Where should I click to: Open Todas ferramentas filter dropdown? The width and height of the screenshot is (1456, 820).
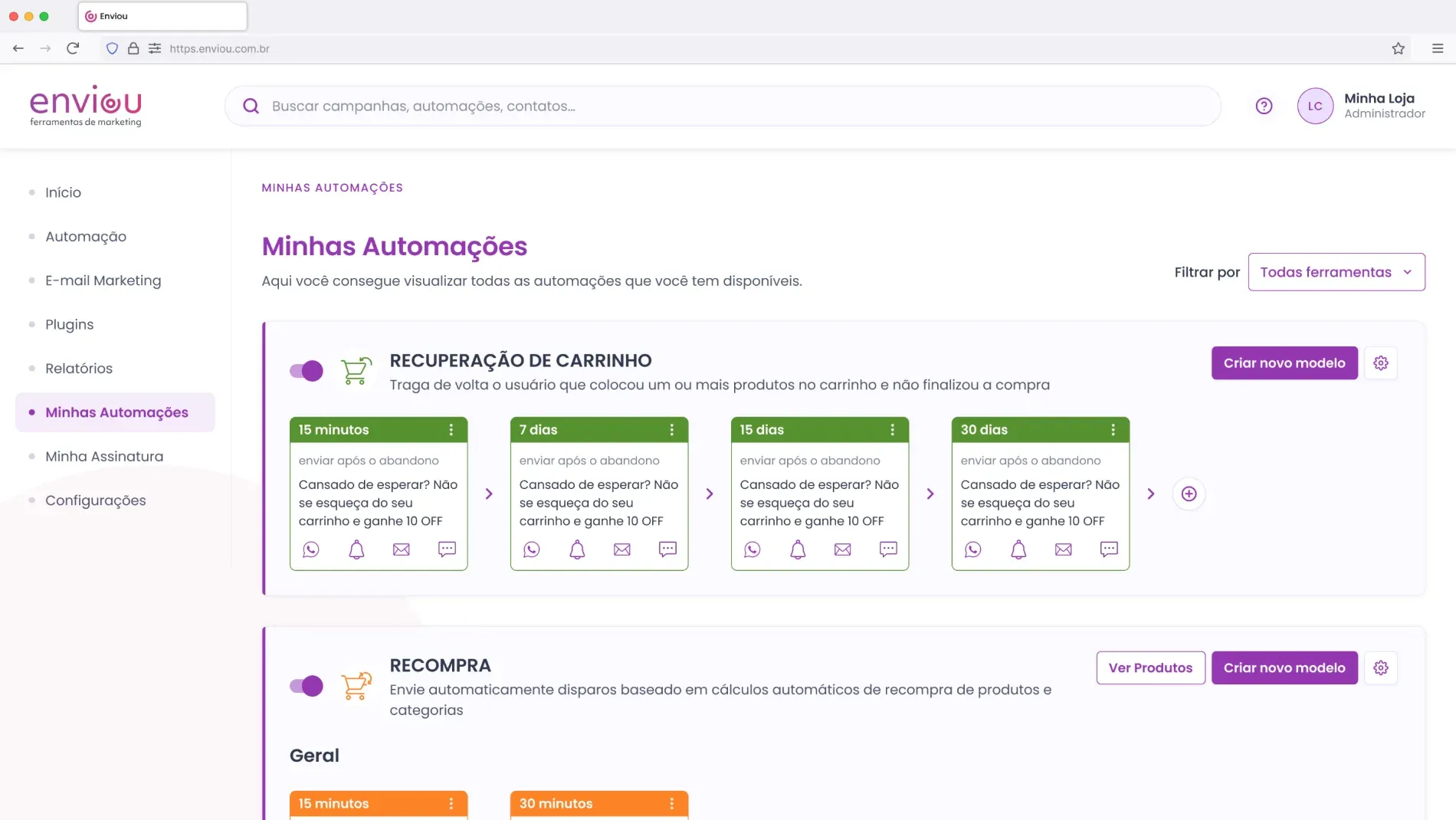pyautogui.click(x=1336, y=272)
